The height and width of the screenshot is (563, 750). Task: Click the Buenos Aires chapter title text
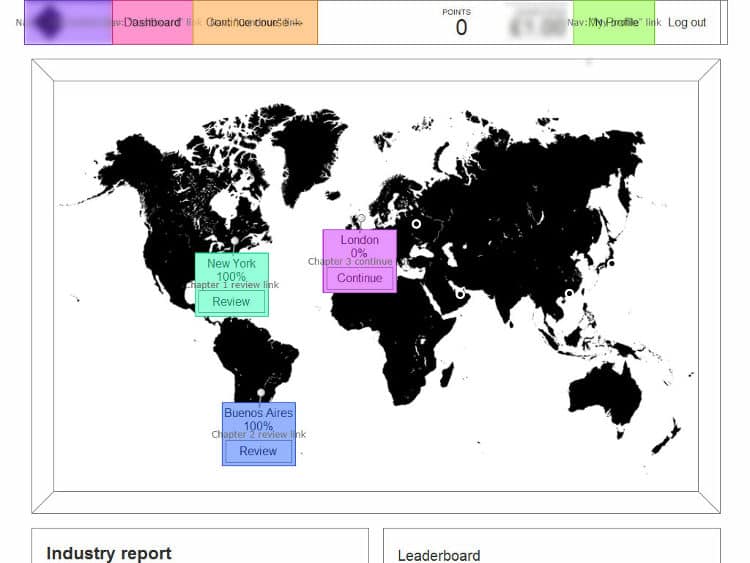[258, 413]
